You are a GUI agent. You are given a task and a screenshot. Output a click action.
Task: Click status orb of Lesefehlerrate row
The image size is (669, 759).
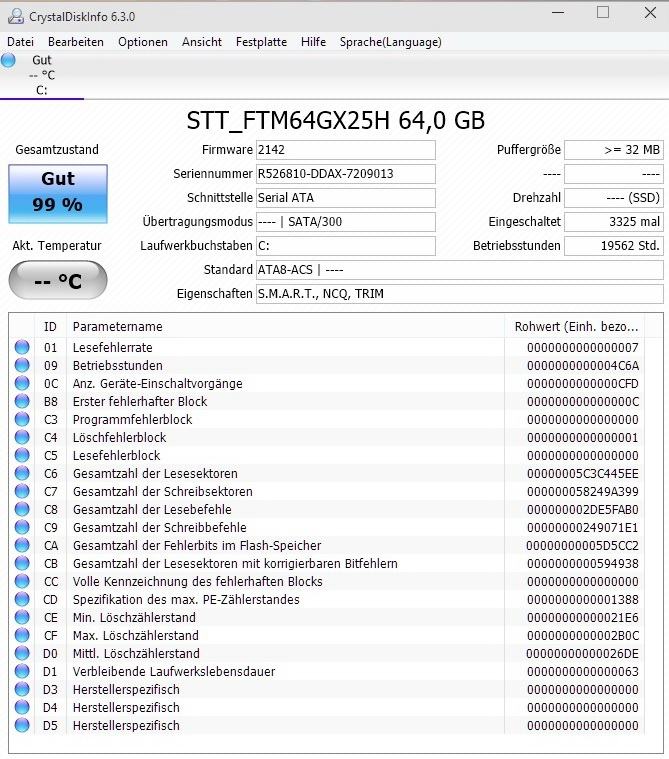click(x=22, y=347)
